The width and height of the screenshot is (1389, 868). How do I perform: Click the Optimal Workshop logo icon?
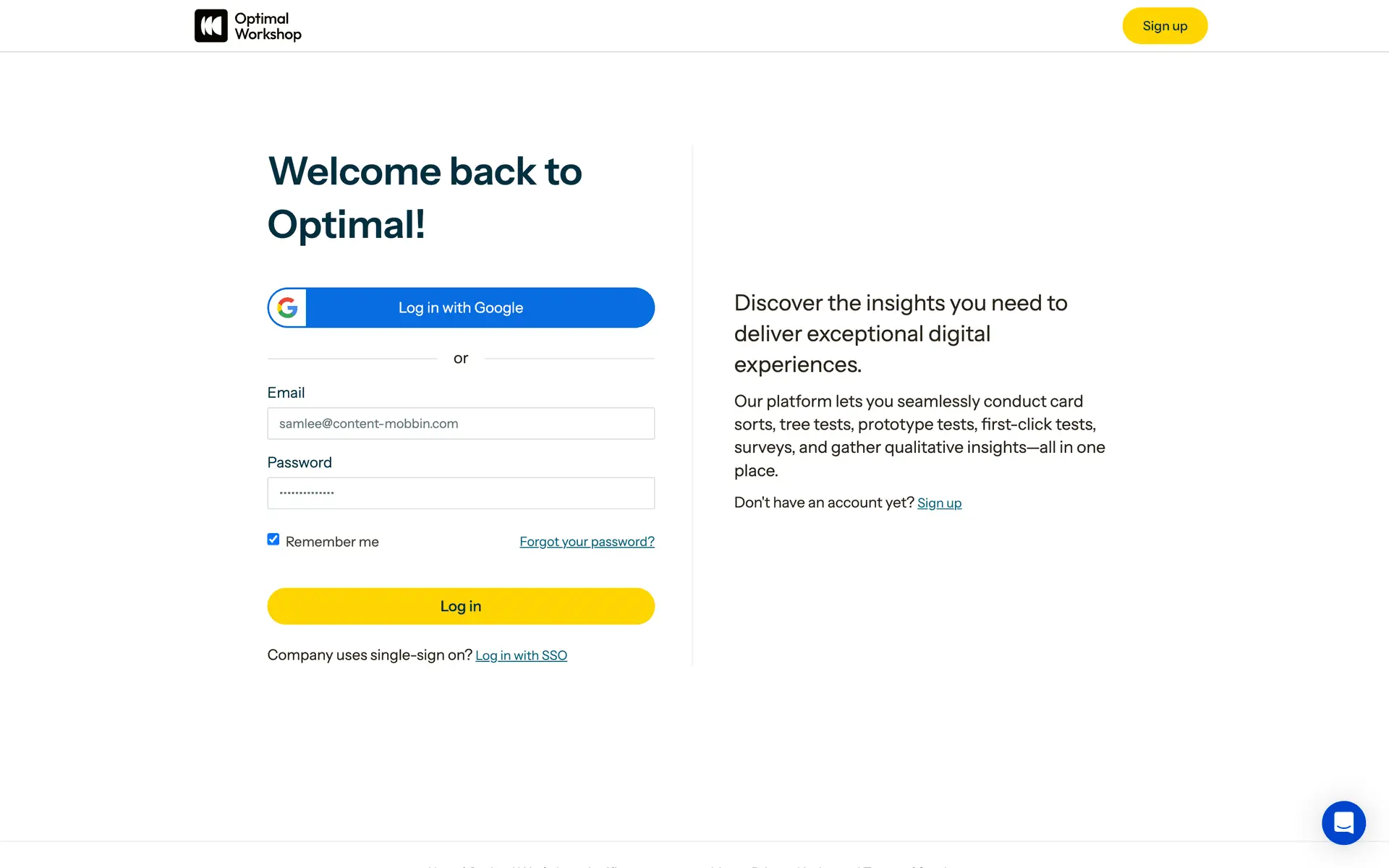coord(211,26)
